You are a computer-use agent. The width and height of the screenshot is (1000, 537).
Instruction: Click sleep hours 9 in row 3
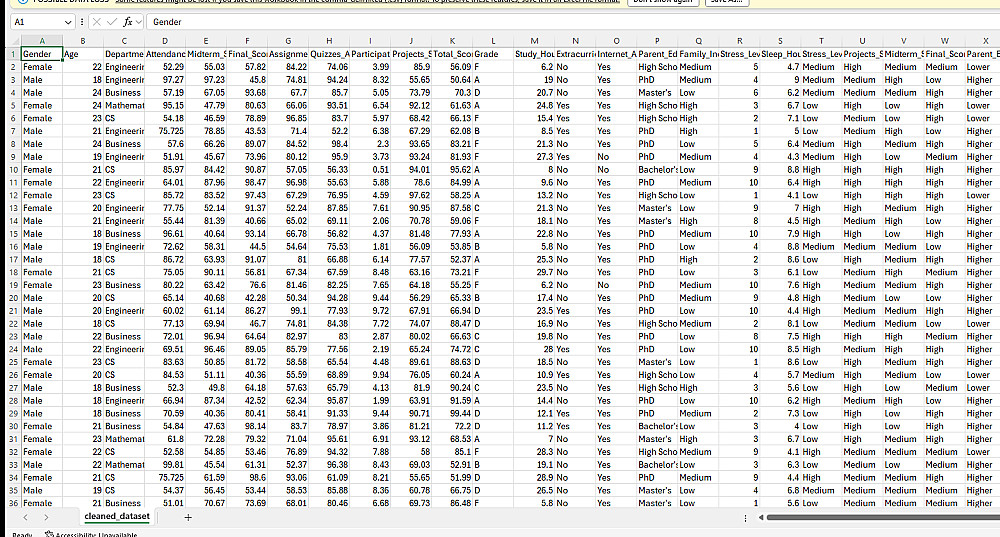[780, 80]
